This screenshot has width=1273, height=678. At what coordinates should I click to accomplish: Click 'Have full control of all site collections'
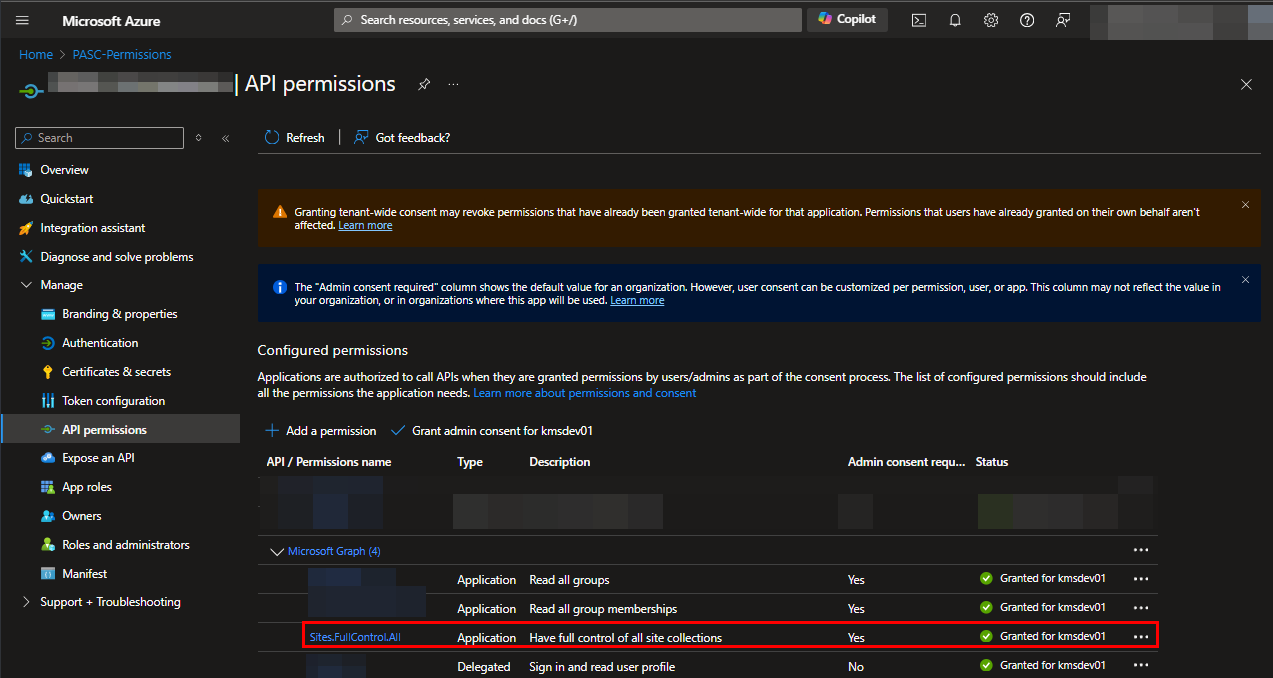tap(625, 638)
